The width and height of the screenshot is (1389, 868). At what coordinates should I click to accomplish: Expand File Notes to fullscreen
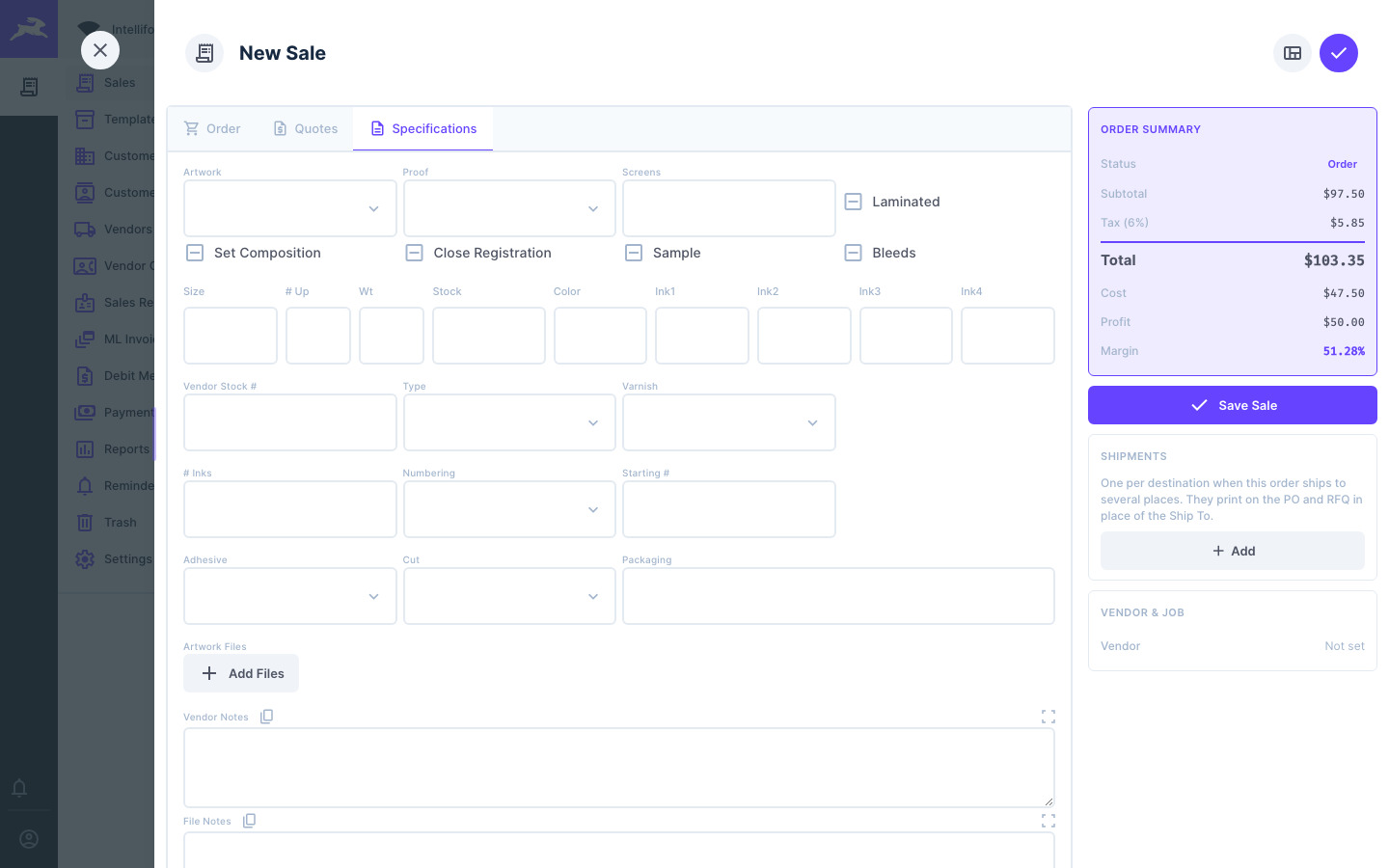[1049, 821]
